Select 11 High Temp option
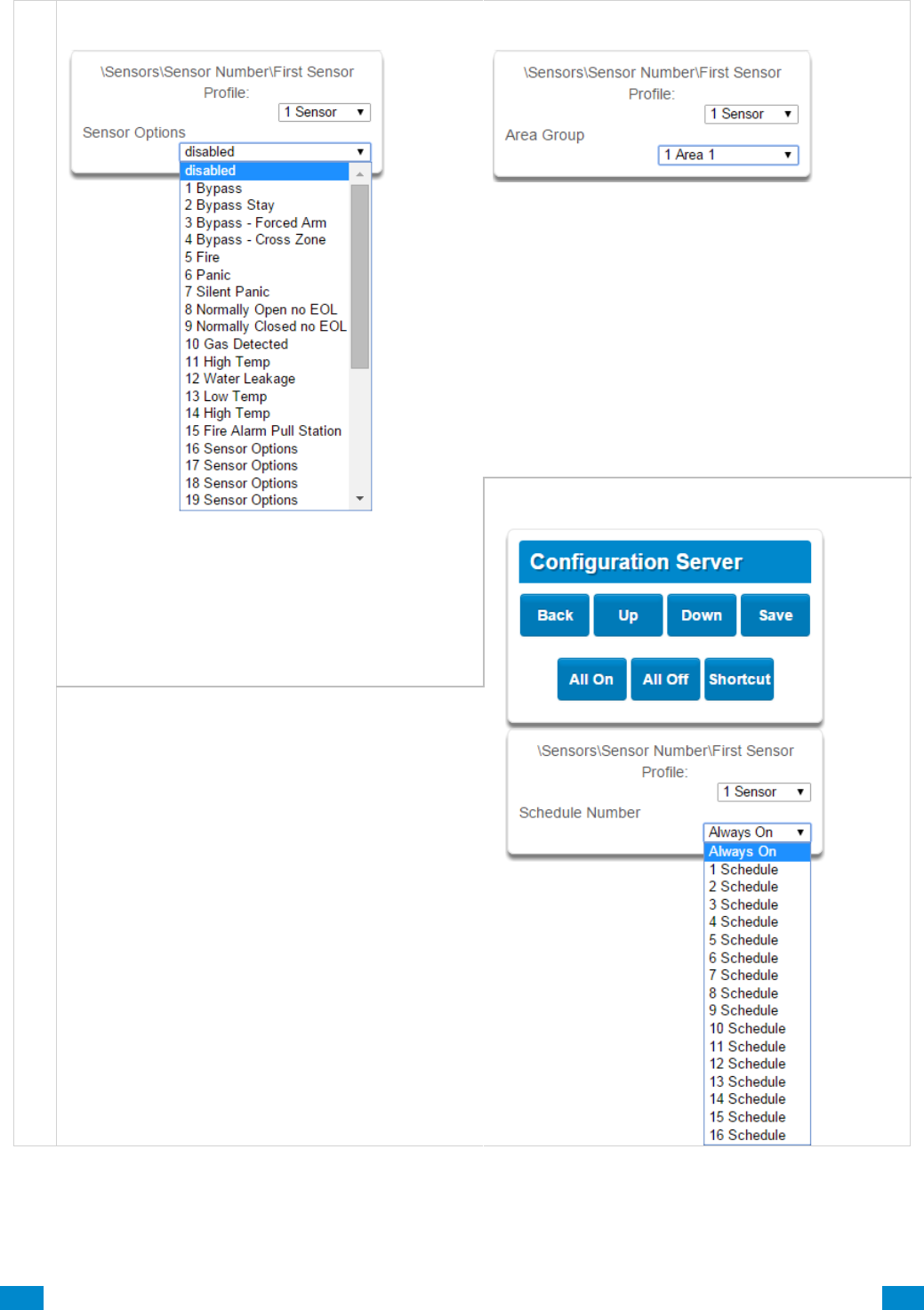The image size is (924, 1310). pos(264,362)
